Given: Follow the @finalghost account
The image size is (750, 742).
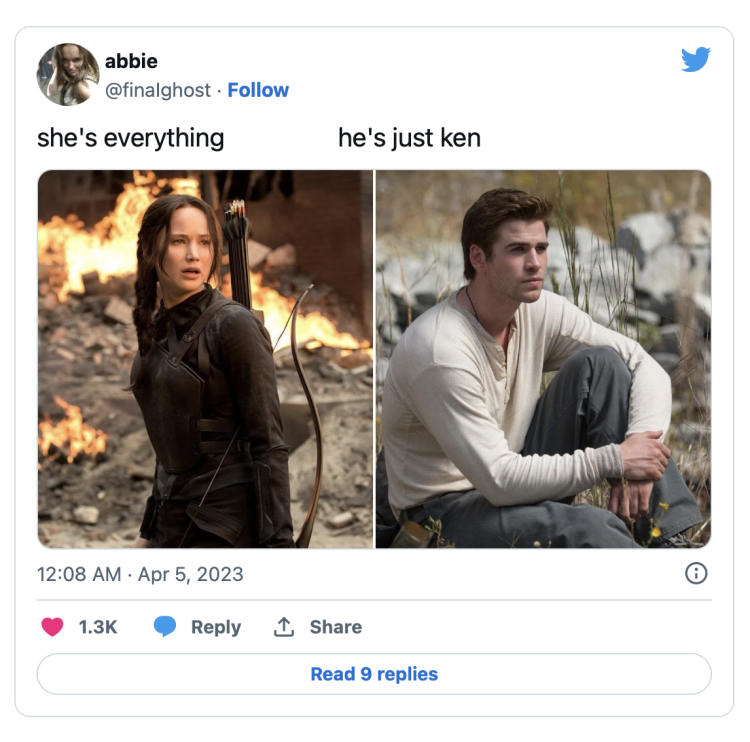Looking at the screenshot, I should (258, 90).
